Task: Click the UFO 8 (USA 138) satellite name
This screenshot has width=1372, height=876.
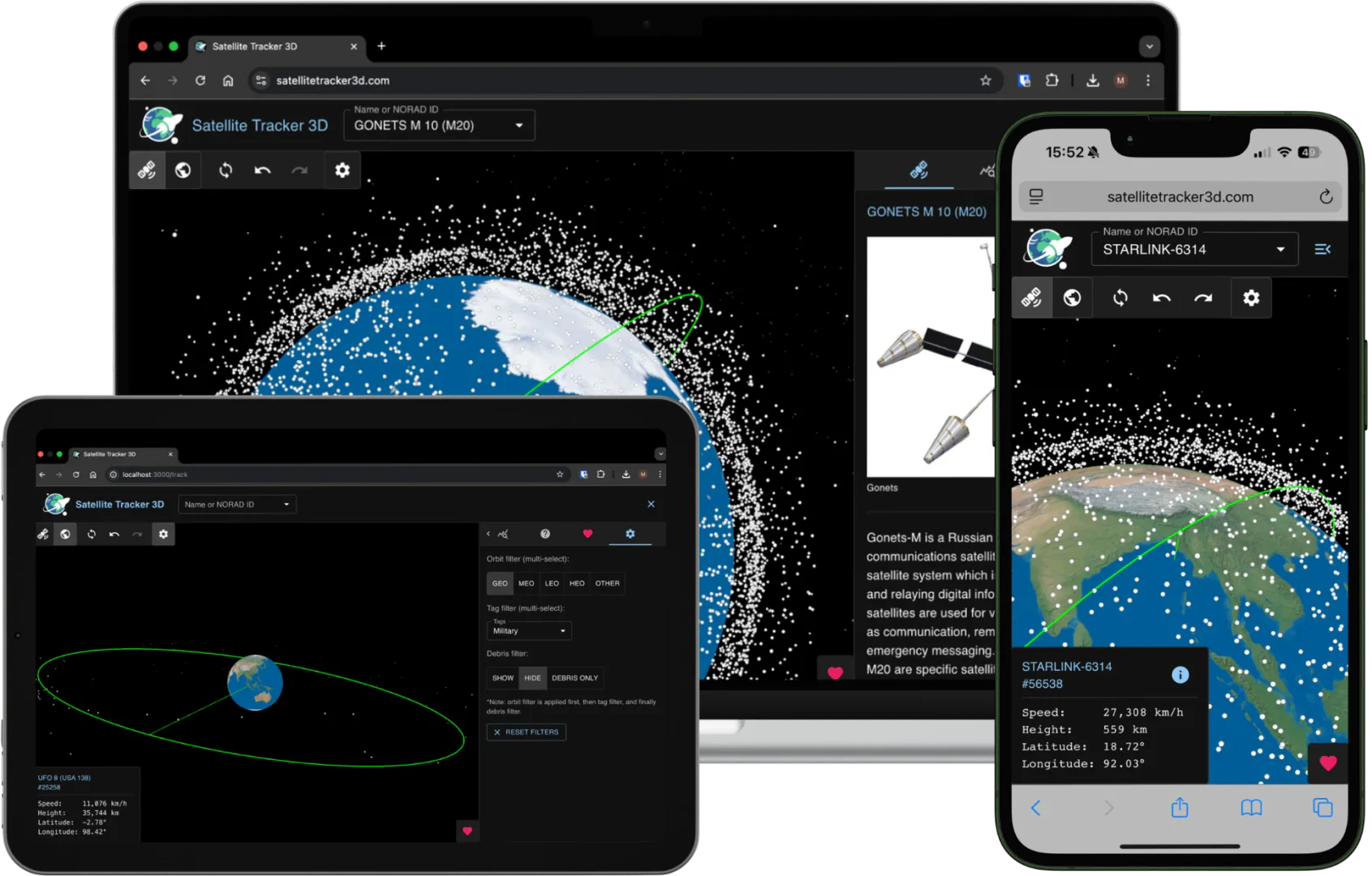Action: pos(64,778)
